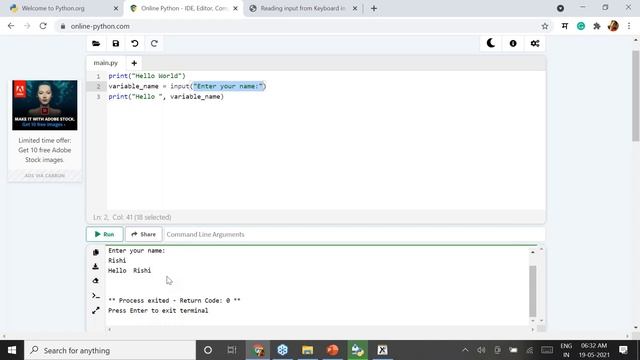640x360 pixels.
Task: Open Task View on the taskbar
Action: (x=232, y=350)
